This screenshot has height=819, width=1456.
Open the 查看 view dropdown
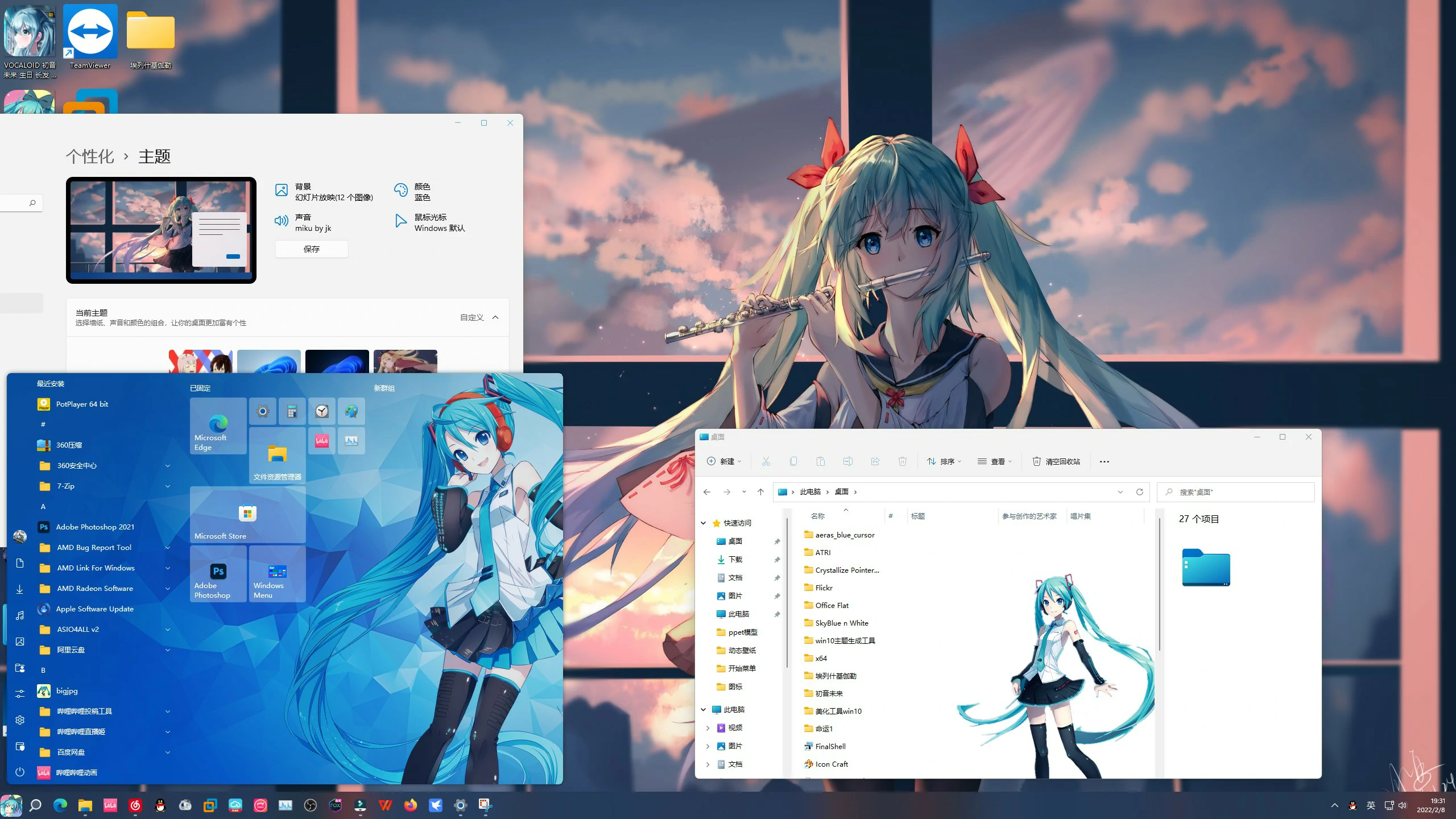(x=995, y=461)
